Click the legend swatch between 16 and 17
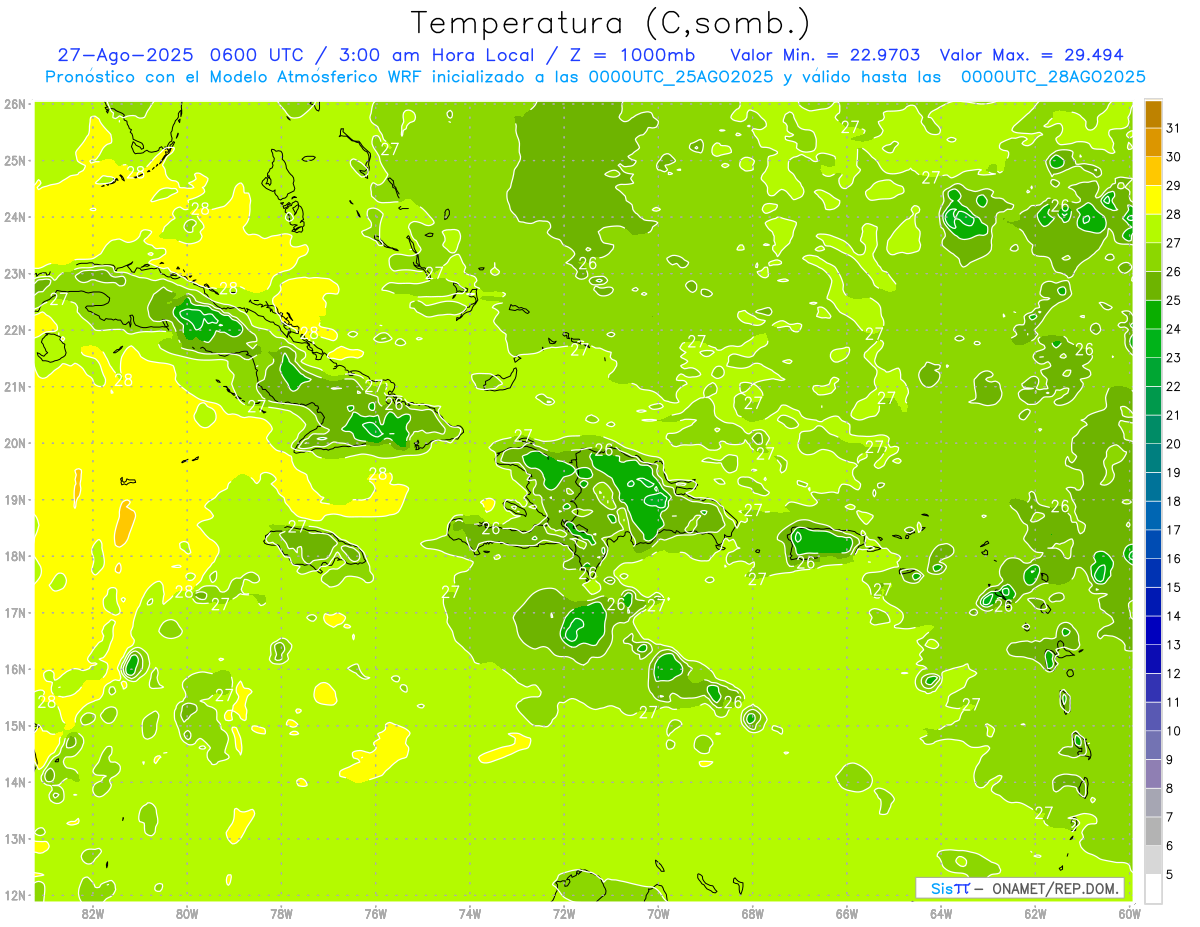1200x927 pixels. tap(1154, 545)
